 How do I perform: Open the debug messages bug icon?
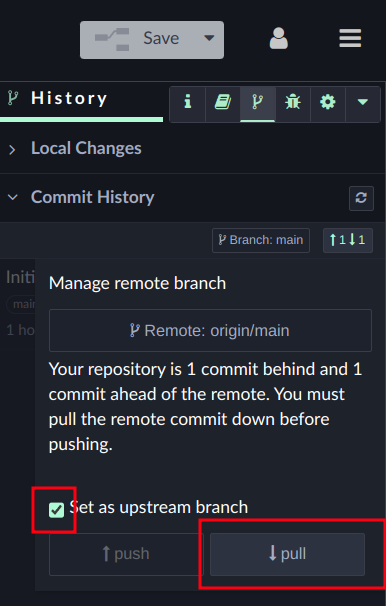[x=292, y=102]
